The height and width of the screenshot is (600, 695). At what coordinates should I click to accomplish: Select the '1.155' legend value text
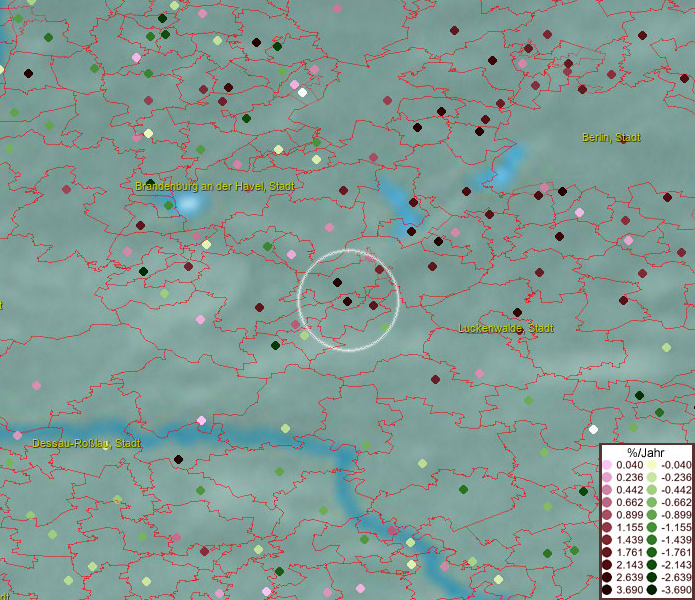[629, 527]
